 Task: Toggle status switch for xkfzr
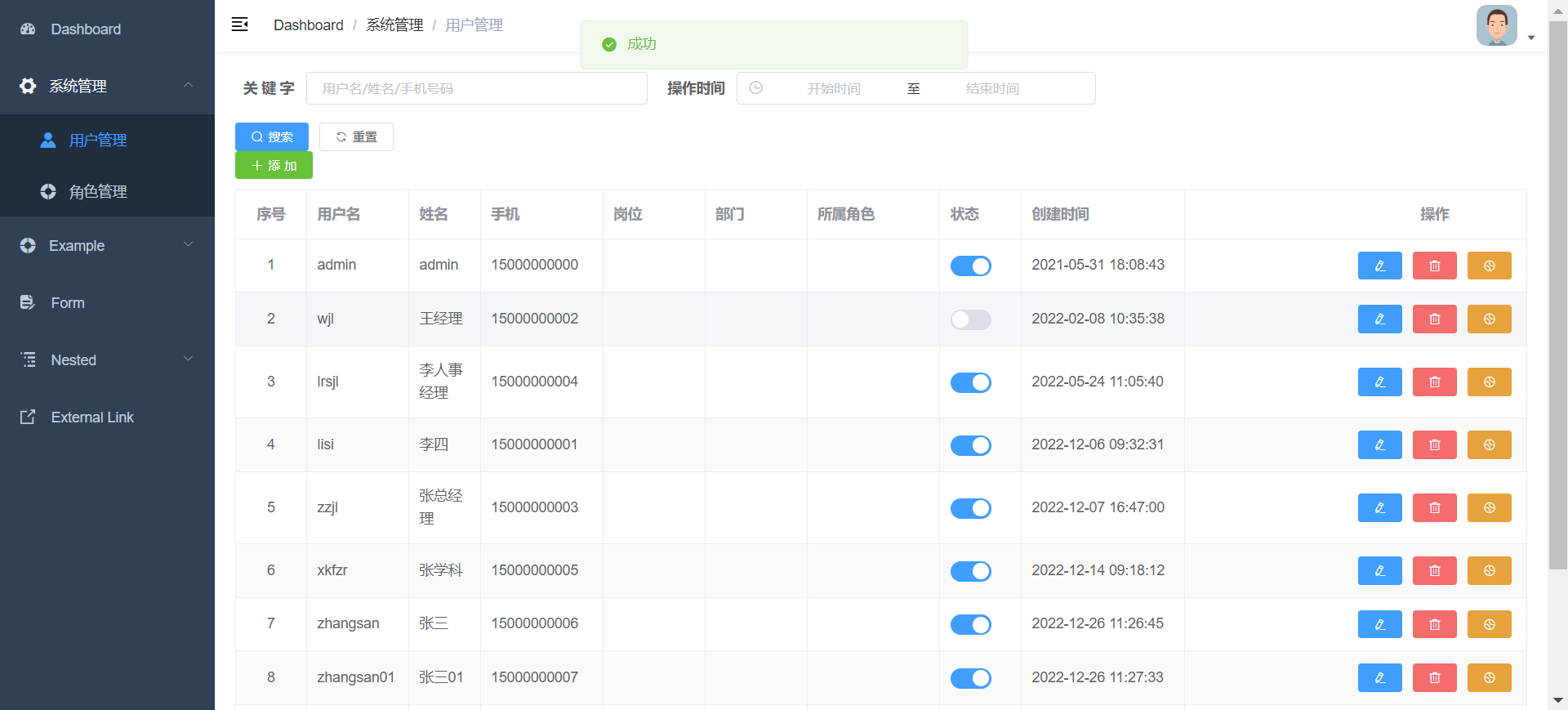pos(970,571)
